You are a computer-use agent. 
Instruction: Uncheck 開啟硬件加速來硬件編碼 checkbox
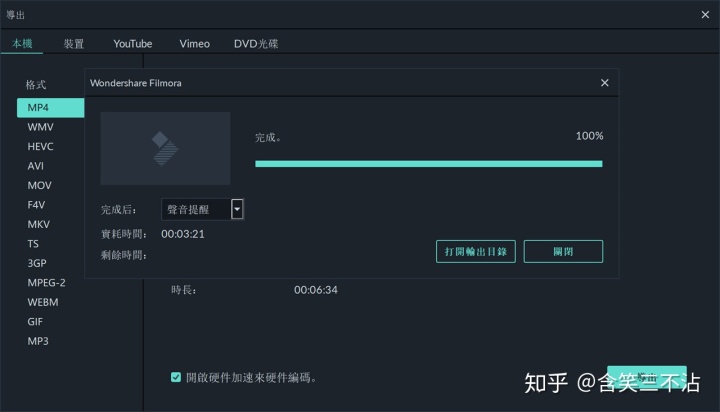click(x=176, y=378)
